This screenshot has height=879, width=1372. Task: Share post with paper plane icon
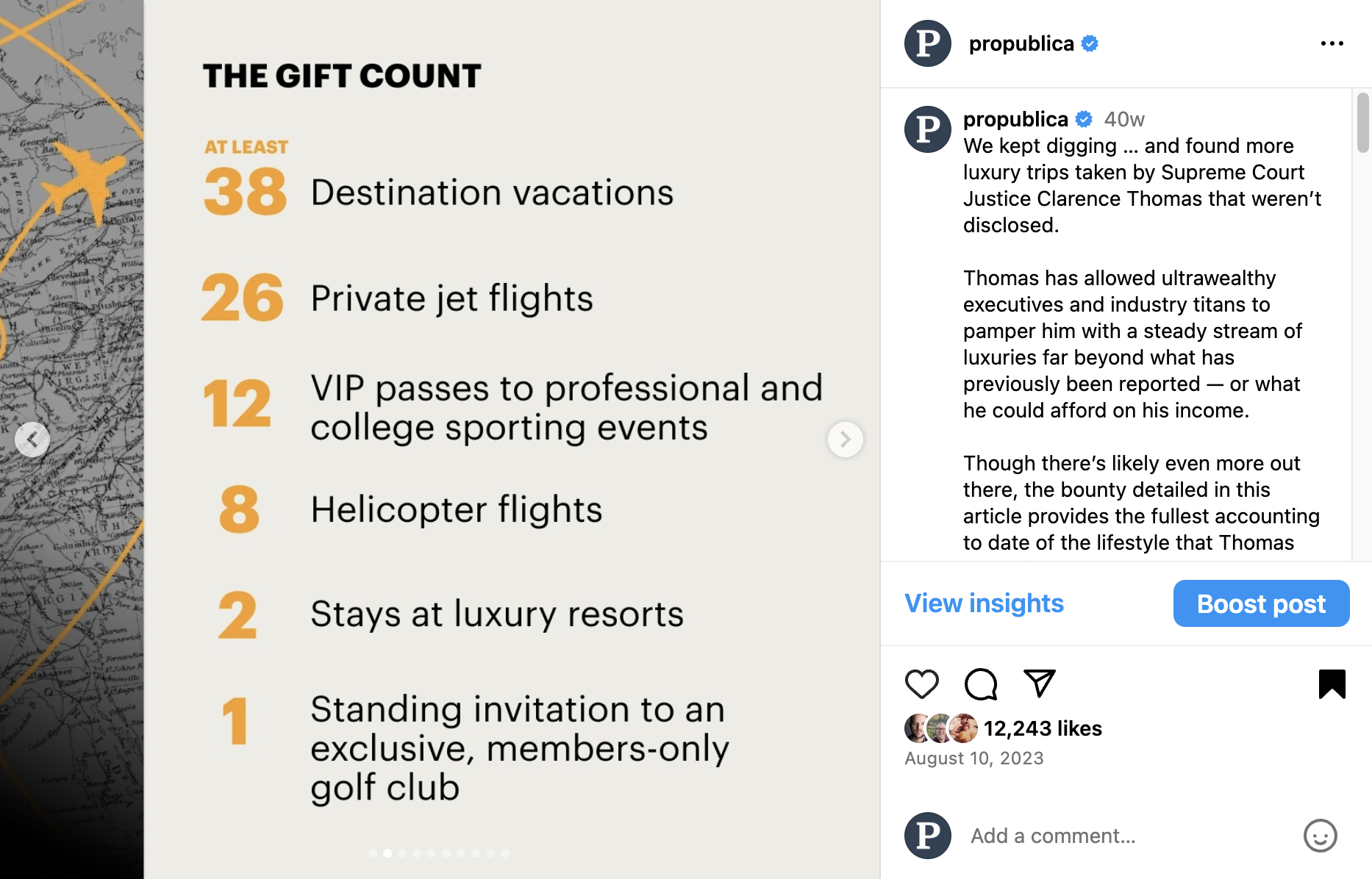click(1040, 684)
